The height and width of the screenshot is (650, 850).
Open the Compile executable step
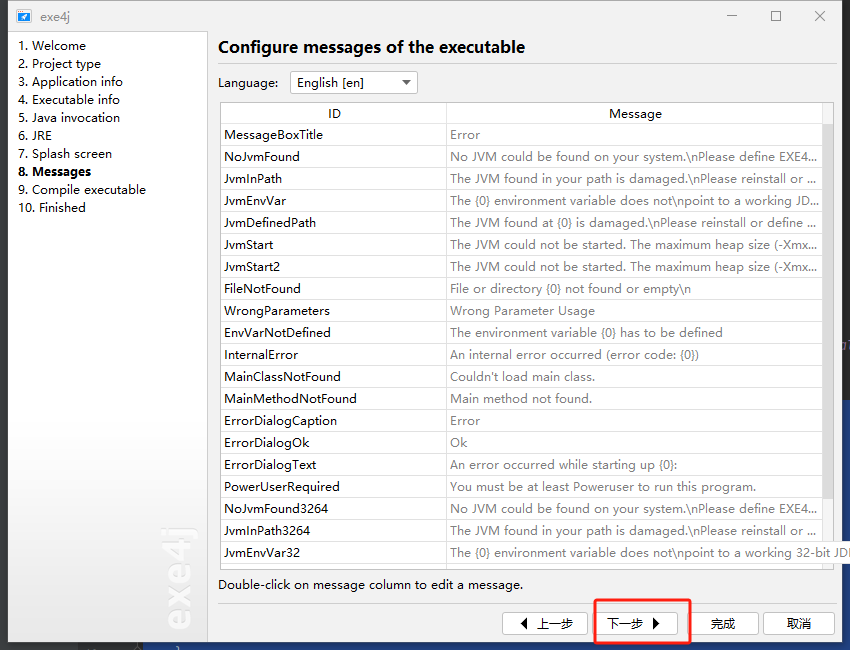[x=82, y=189]
